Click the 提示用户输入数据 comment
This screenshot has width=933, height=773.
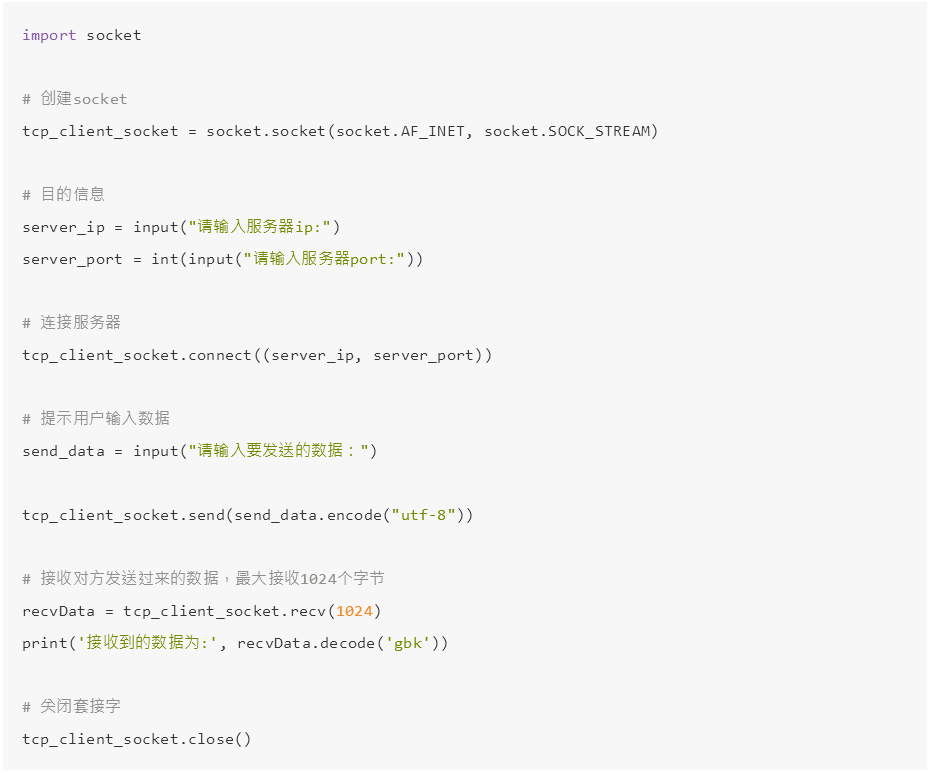coord(96,419)
